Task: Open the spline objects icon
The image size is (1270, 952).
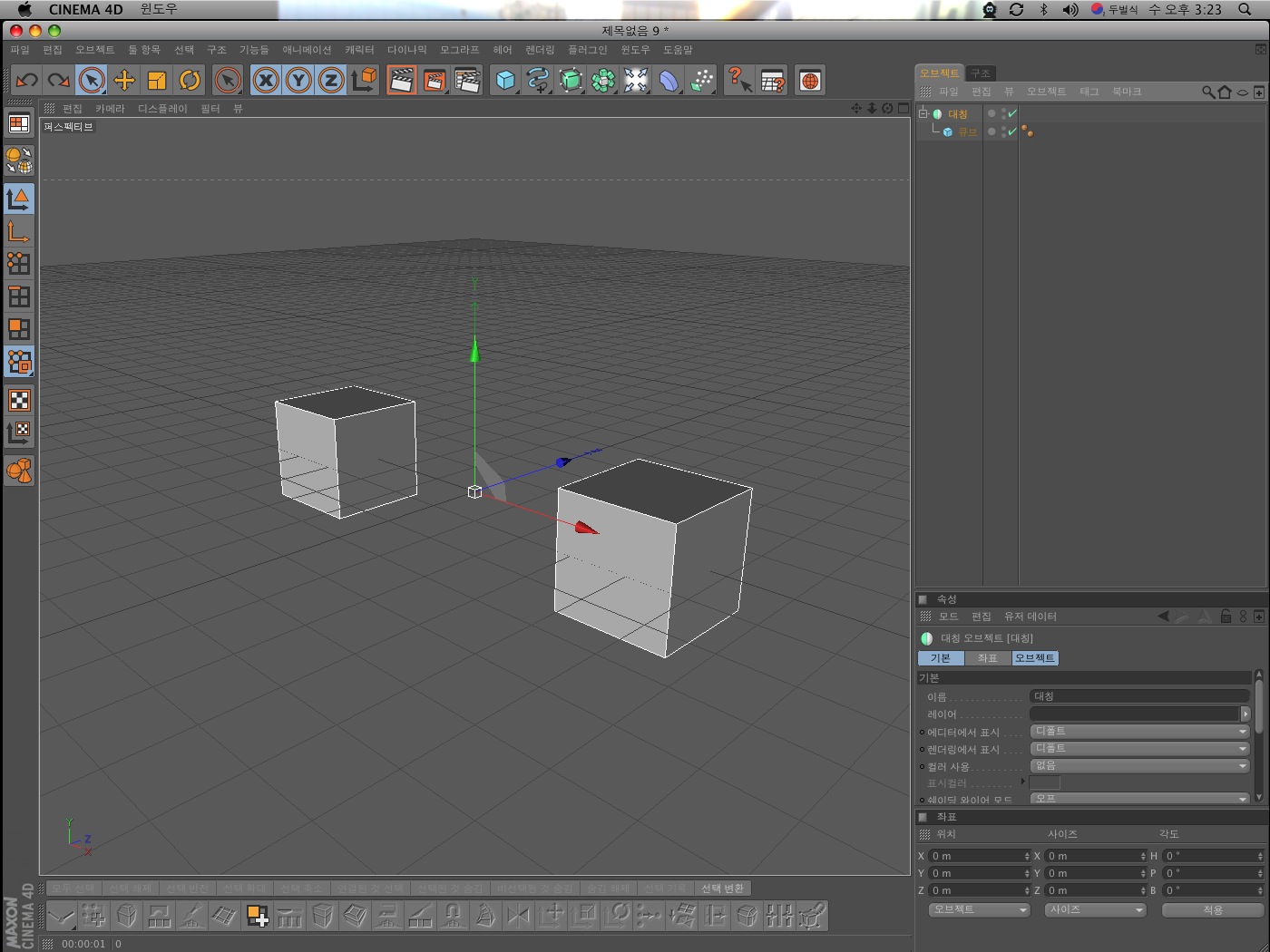Action: 538,81
